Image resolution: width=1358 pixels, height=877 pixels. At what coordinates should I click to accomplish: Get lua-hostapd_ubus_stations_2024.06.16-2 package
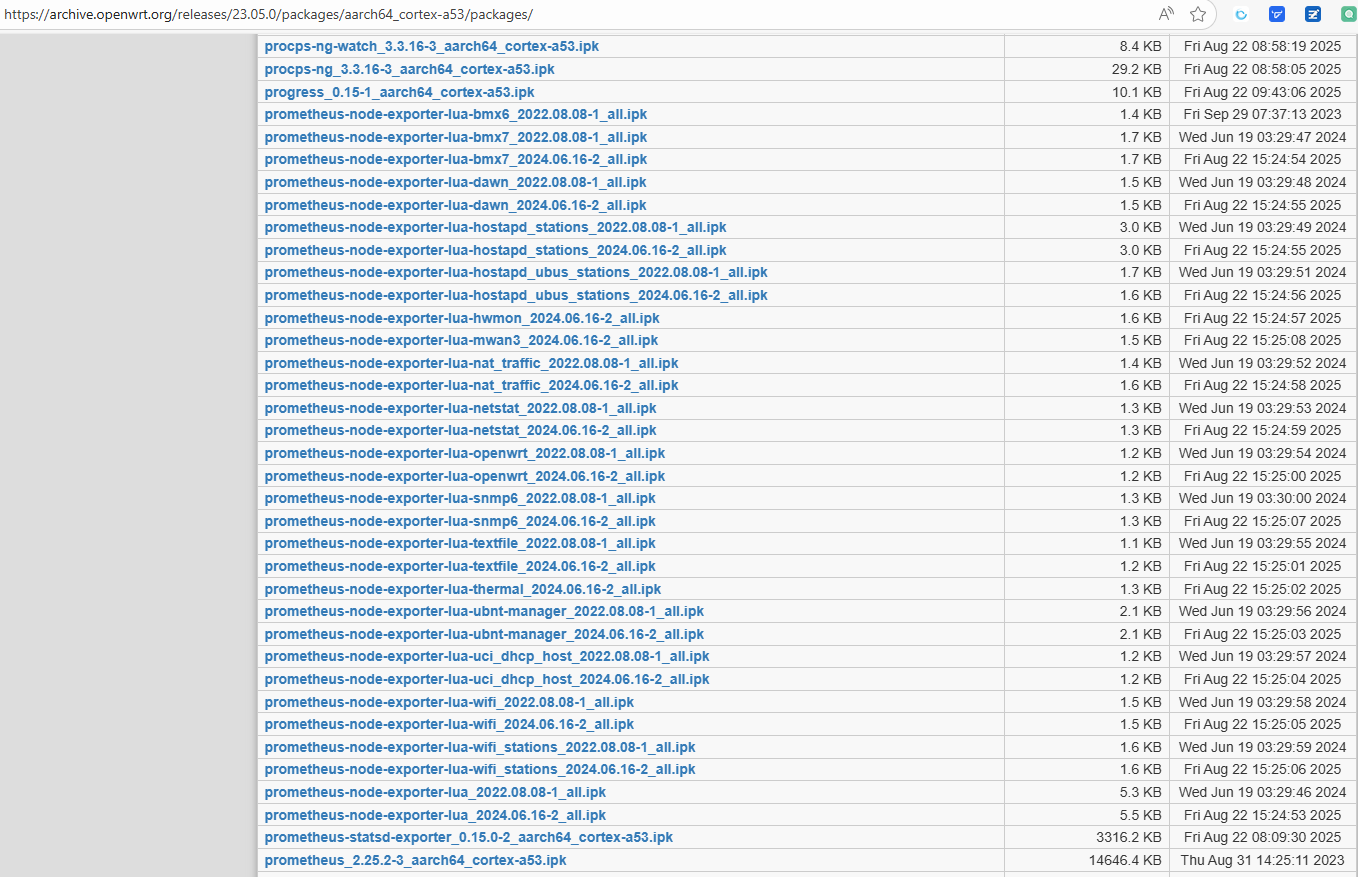click(x=516, y=295)
